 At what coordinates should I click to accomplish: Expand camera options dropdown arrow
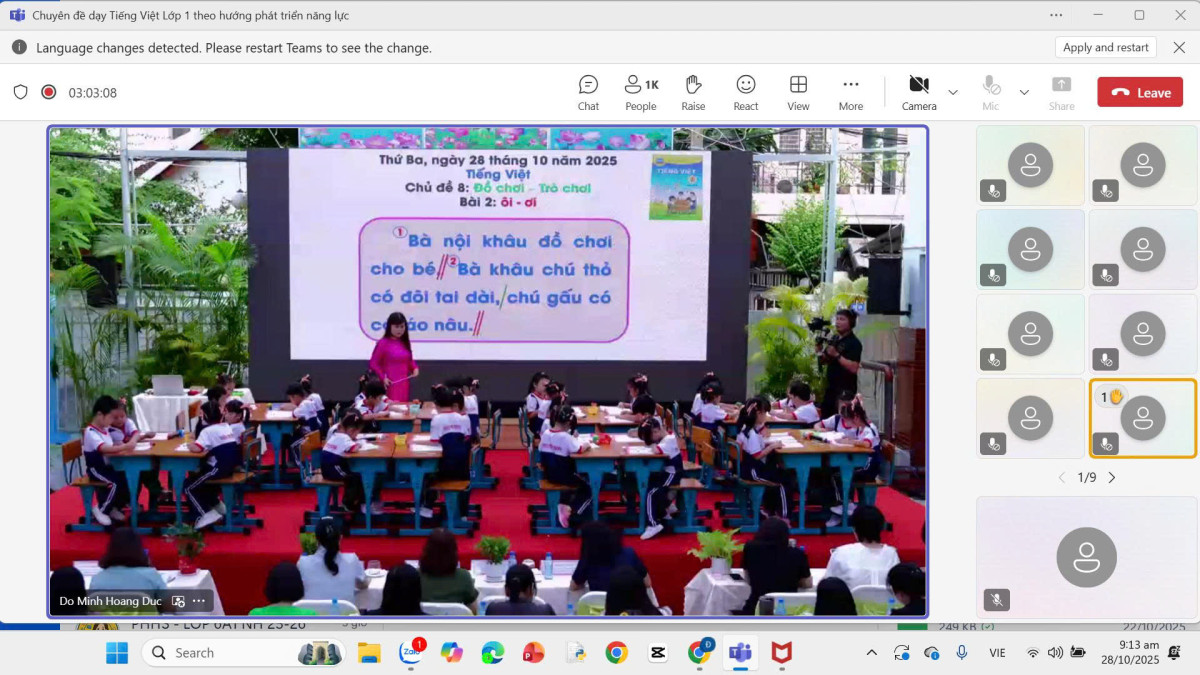[x=953, y=92]
